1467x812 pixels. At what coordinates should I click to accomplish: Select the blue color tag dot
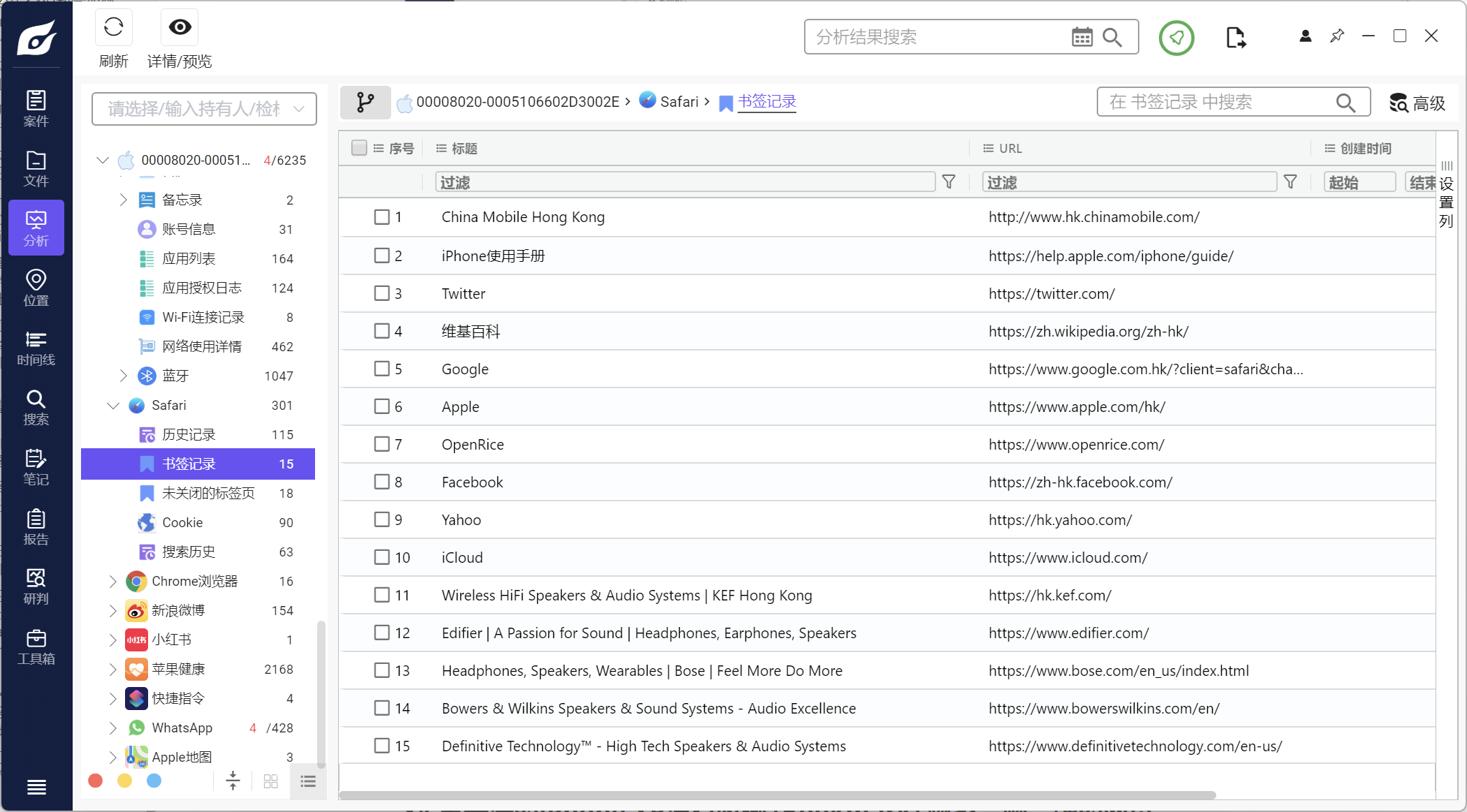point(154,781)
